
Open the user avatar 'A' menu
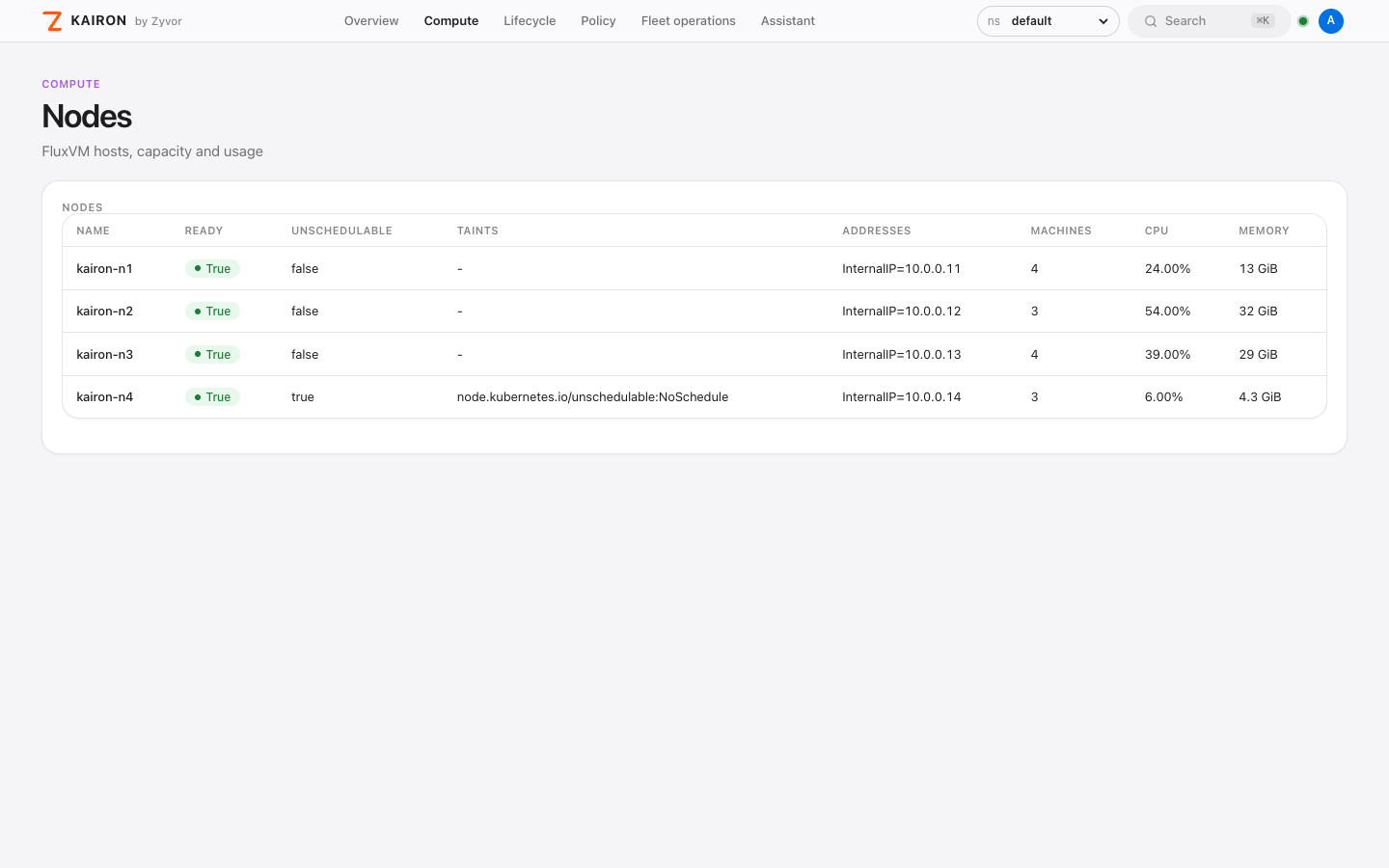1330,21
